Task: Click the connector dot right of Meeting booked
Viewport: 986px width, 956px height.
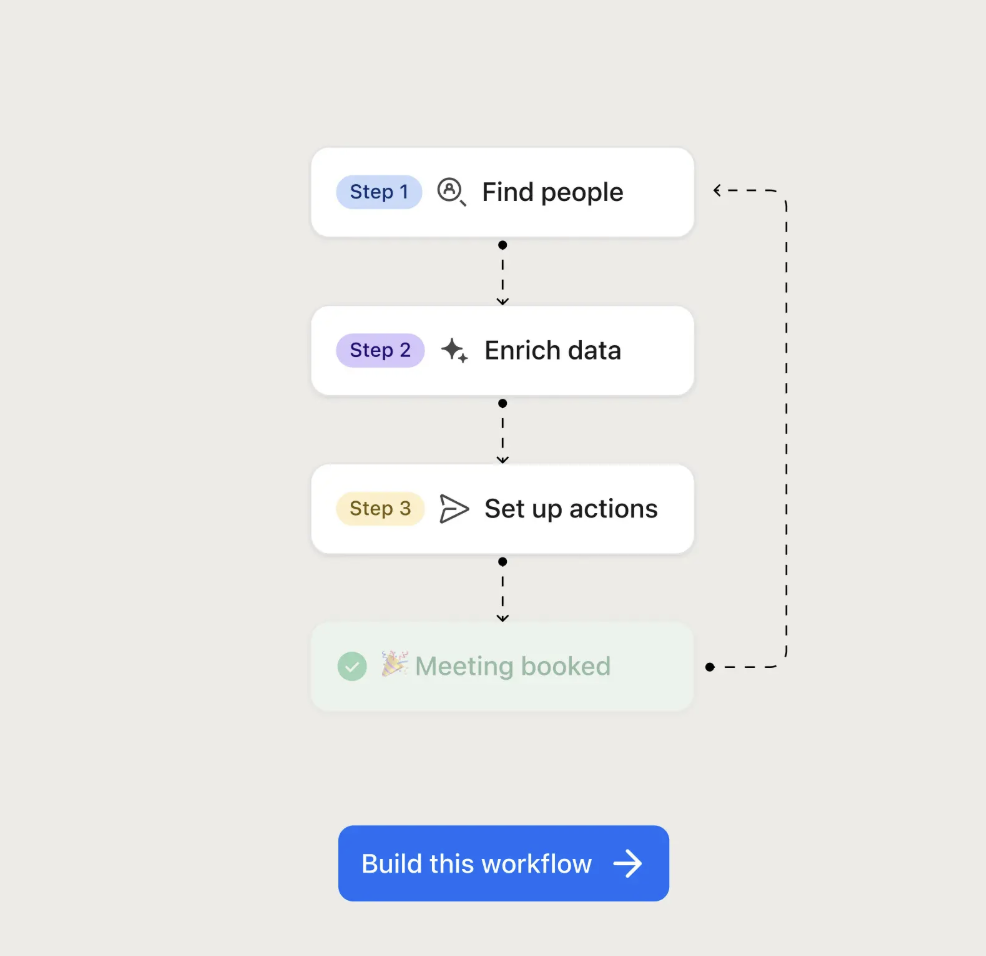Action: point(710,667)
